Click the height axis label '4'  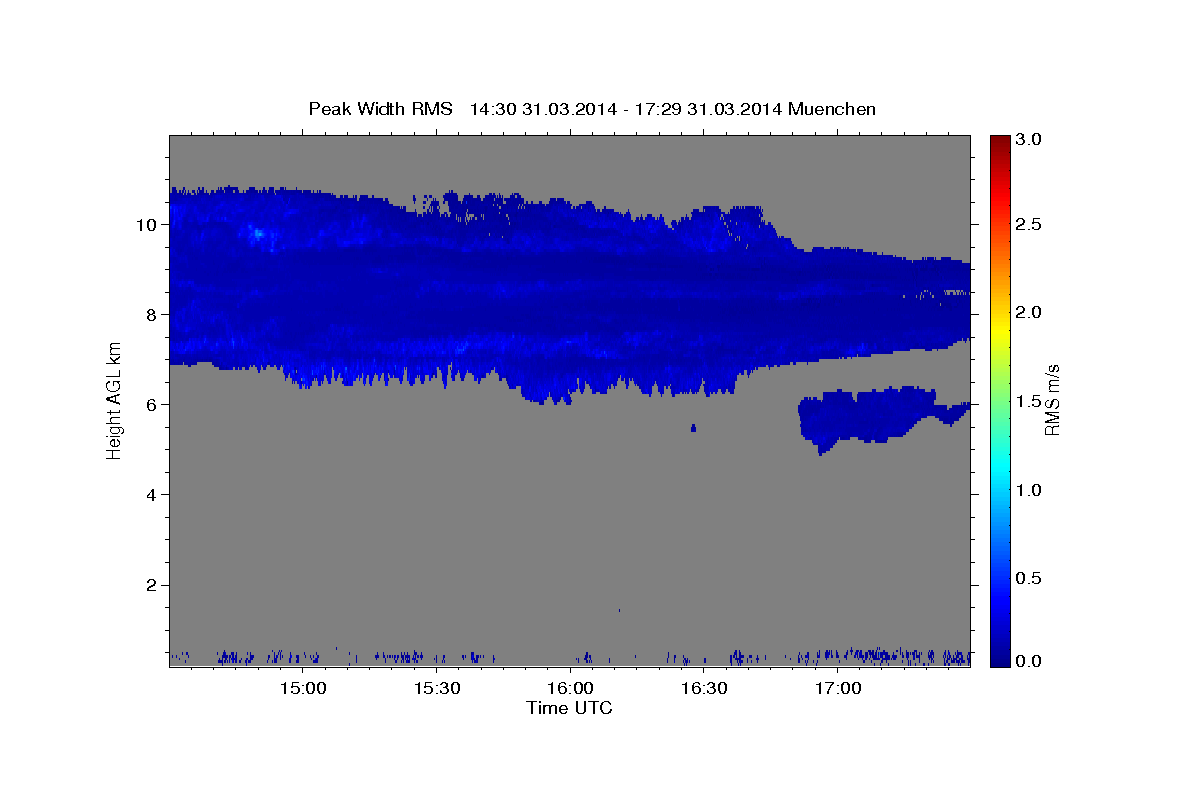152,494
